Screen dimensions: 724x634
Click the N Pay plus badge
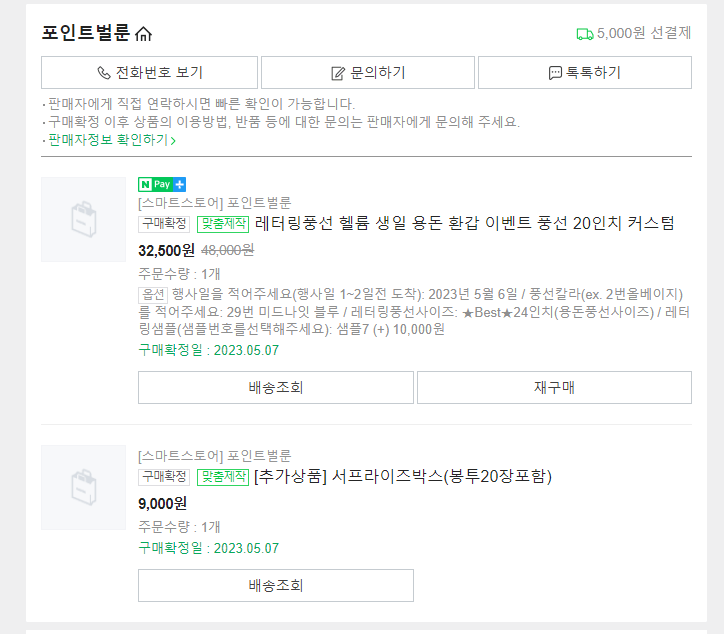coord(162,184)
